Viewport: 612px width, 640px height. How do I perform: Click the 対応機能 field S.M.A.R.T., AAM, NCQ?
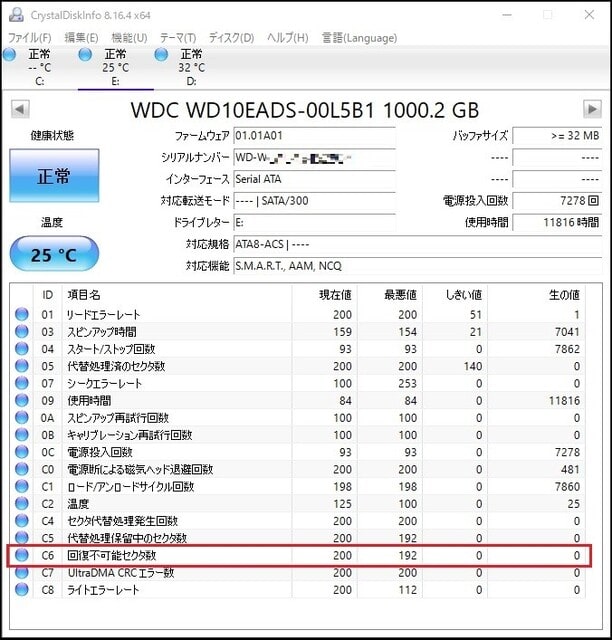(418, 266)
